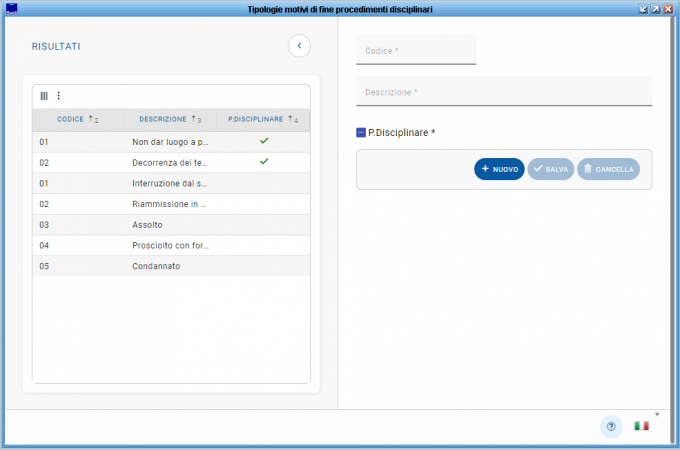
Task: Sort by P.Disciplinare column header
Action: click(x=256, y=119)
